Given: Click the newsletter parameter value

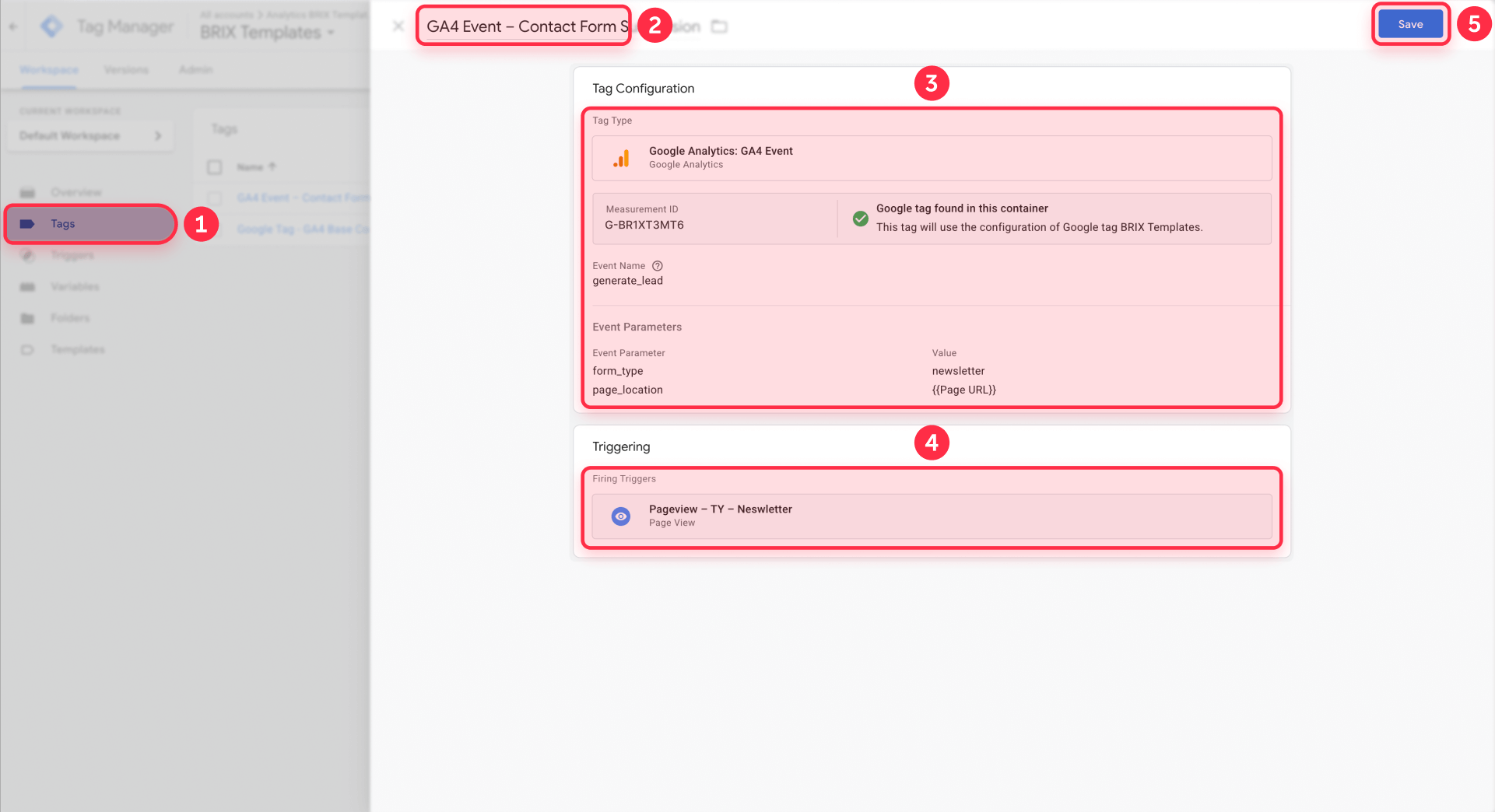Looking at the screenshot, I should [959, 371].
